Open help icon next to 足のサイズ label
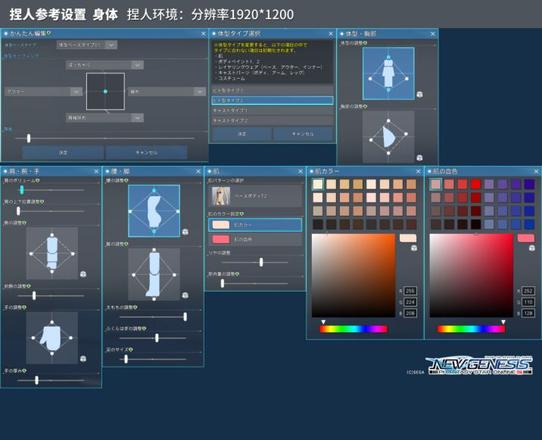The image size is (542, 440). click(x=131, y=349)
